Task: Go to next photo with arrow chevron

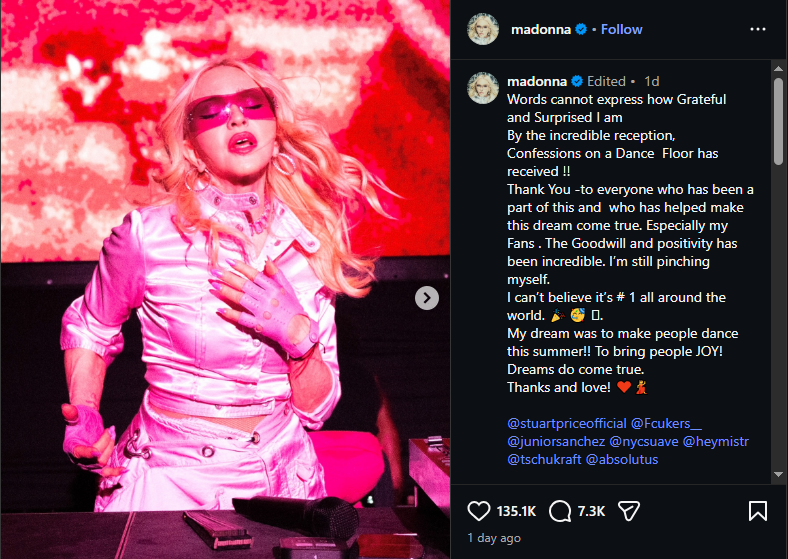Action: (x=427, y=298)
